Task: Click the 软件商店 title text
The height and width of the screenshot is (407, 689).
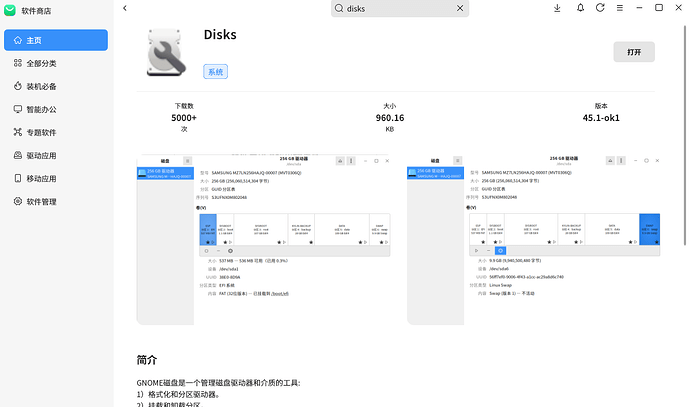Action: point(36,11)
